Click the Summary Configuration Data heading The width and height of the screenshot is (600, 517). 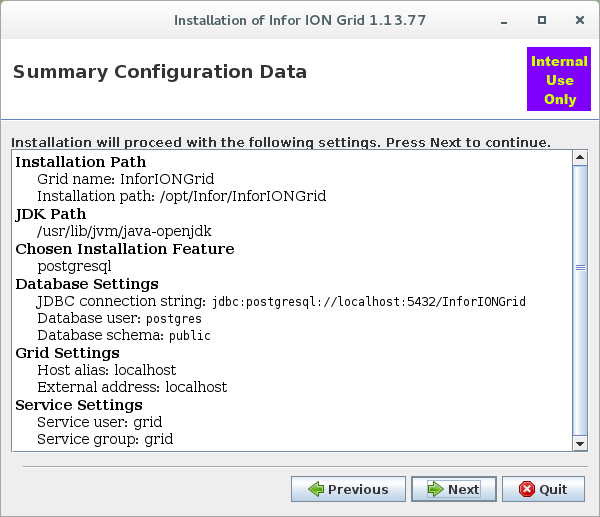coord(159,72)
